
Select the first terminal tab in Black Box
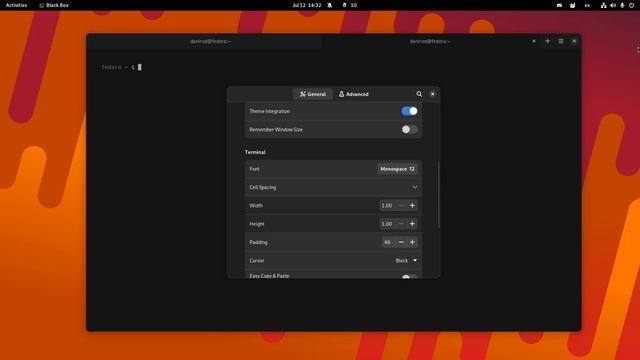click(x=211, y=41)
